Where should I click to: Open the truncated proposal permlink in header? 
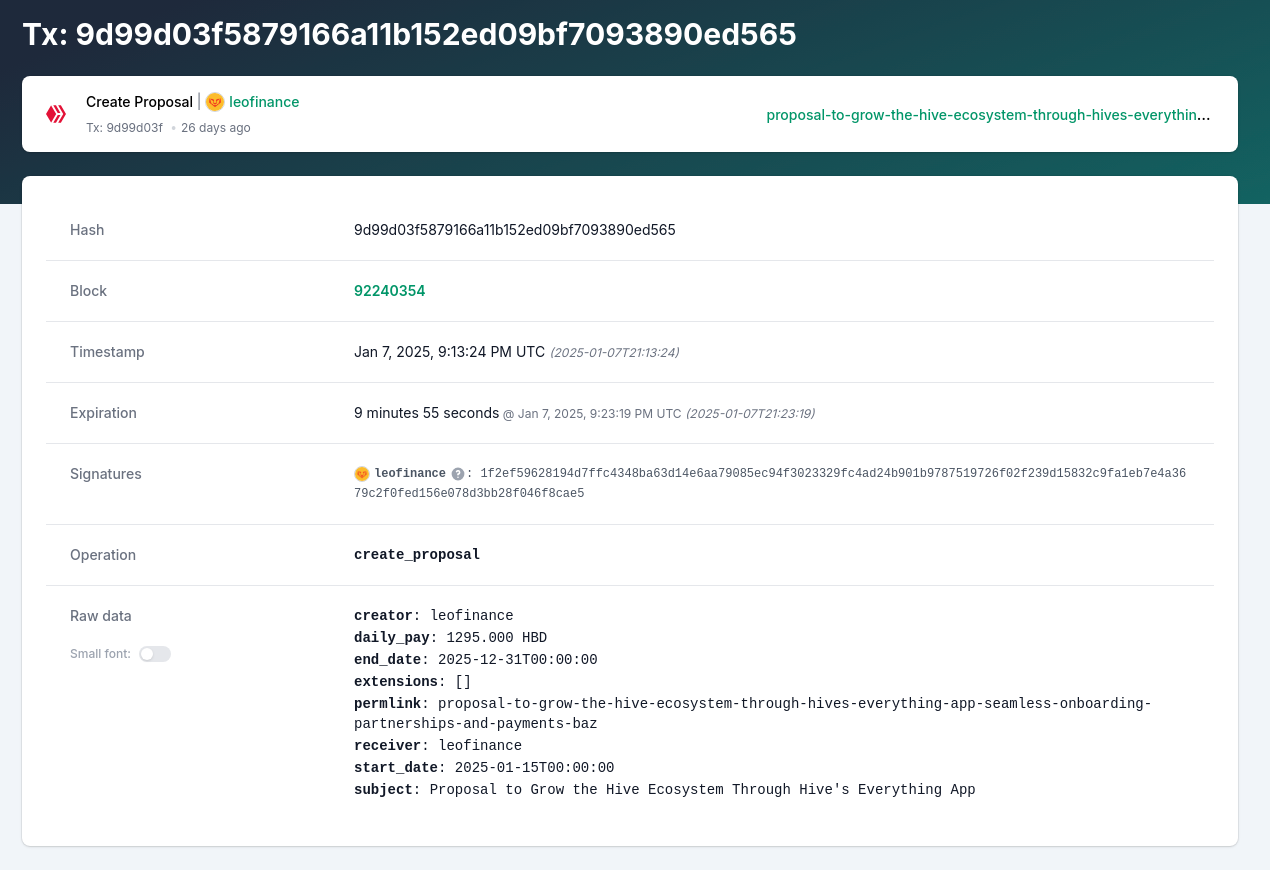click(x=988, y=115)
